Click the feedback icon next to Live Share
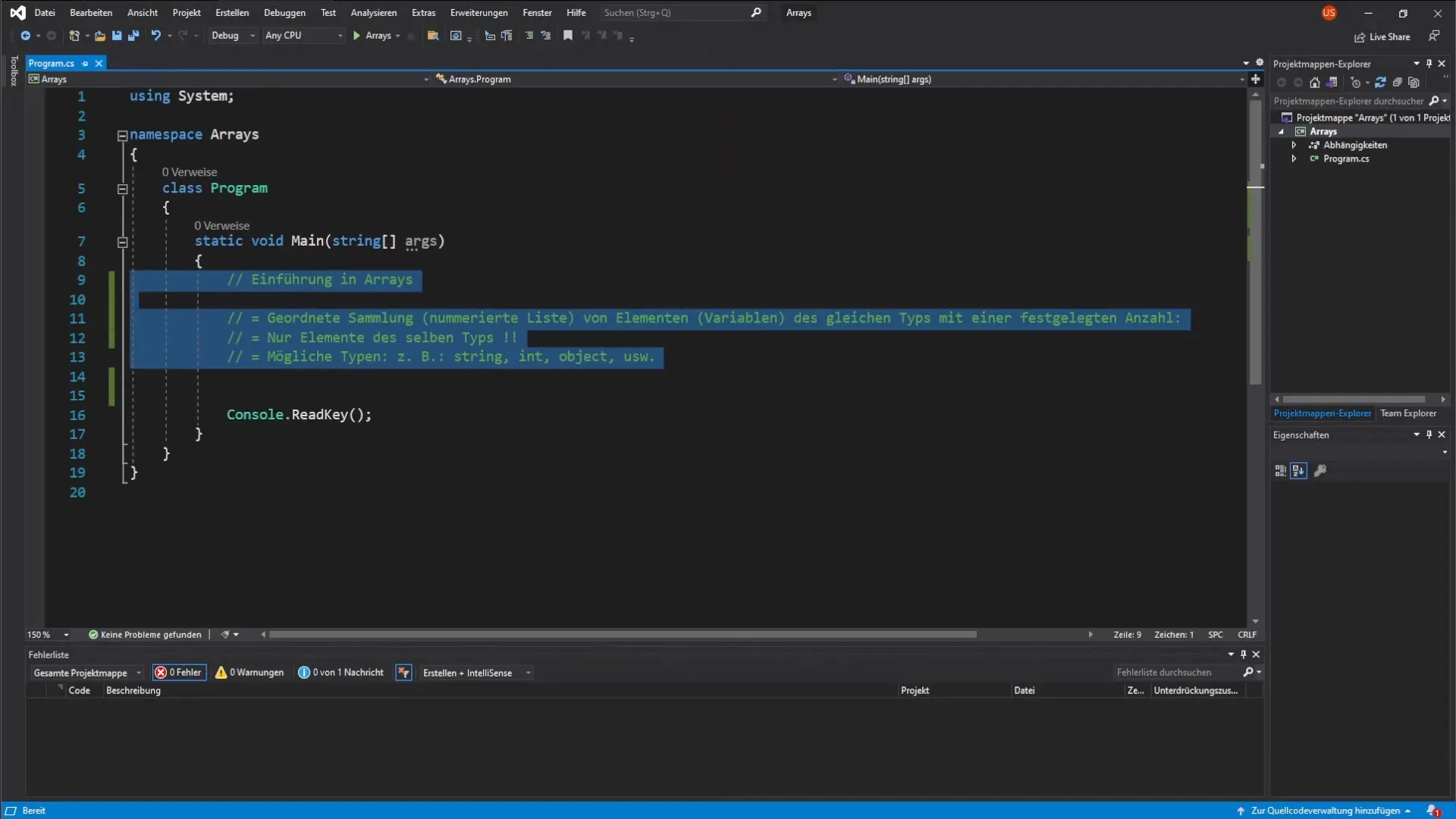This screenshot has height=819, width=1456. [1434, 36]
